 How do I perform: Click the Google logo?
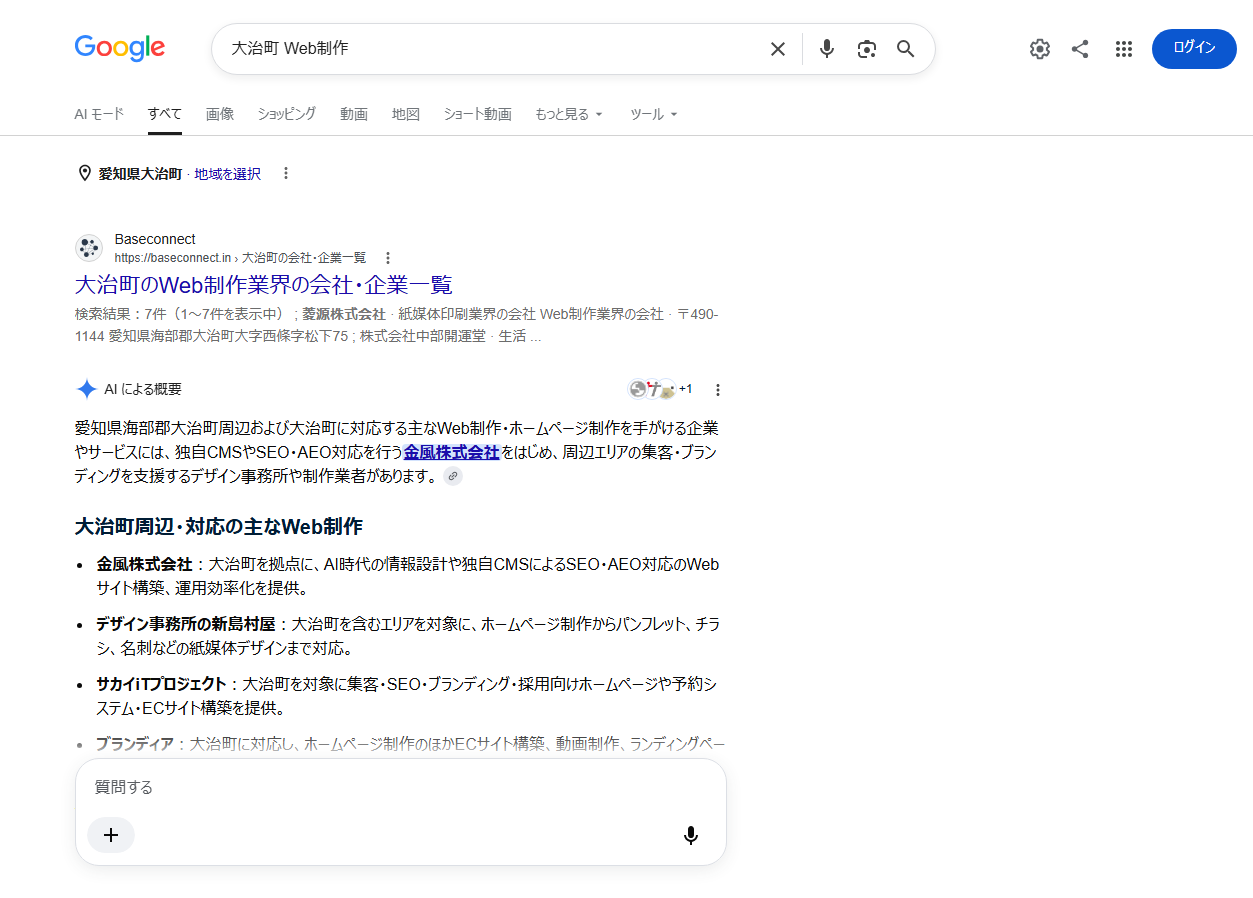coord(120,48)
